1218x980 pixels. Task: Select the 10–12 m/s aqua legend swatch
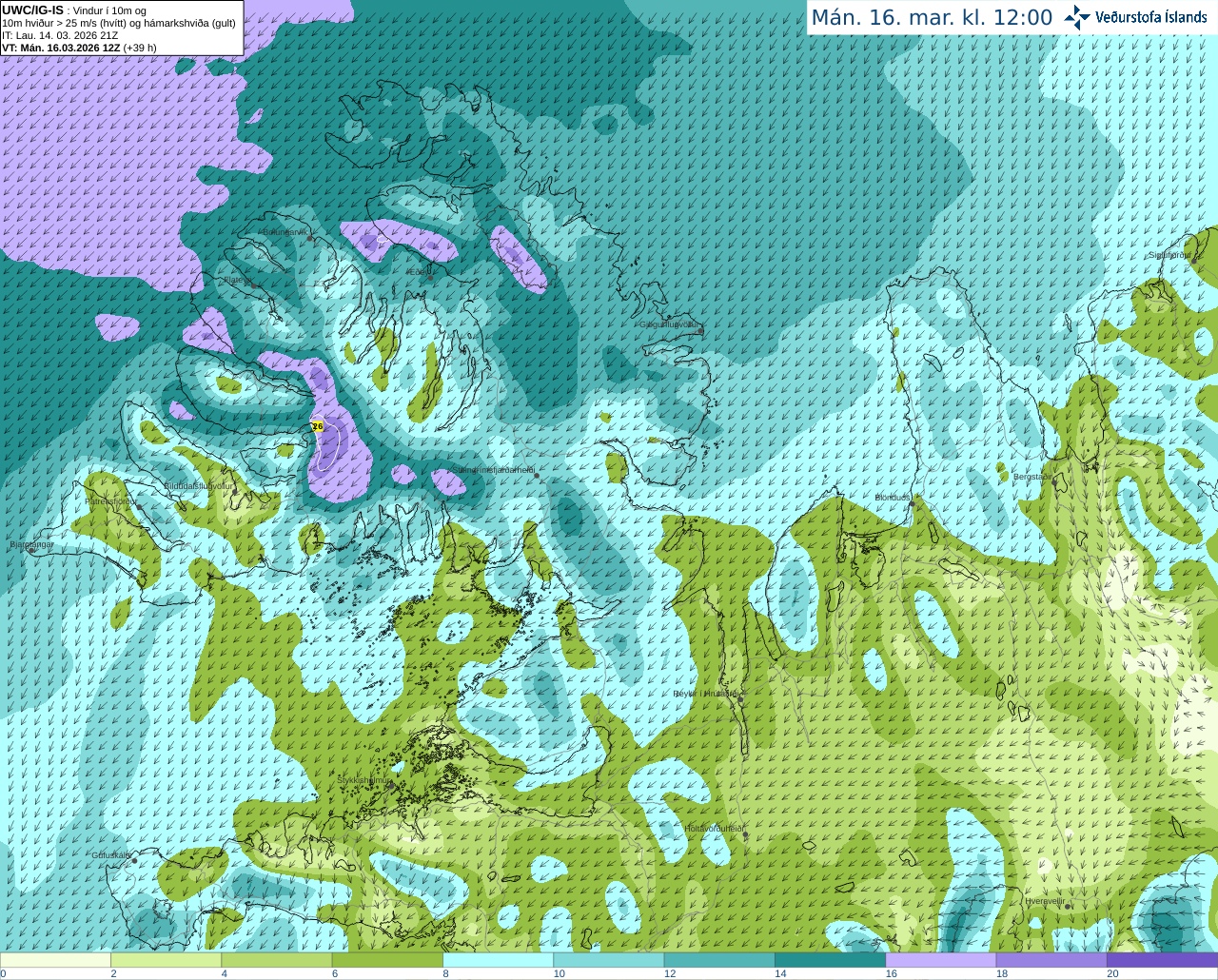click(x=609, y=960)
